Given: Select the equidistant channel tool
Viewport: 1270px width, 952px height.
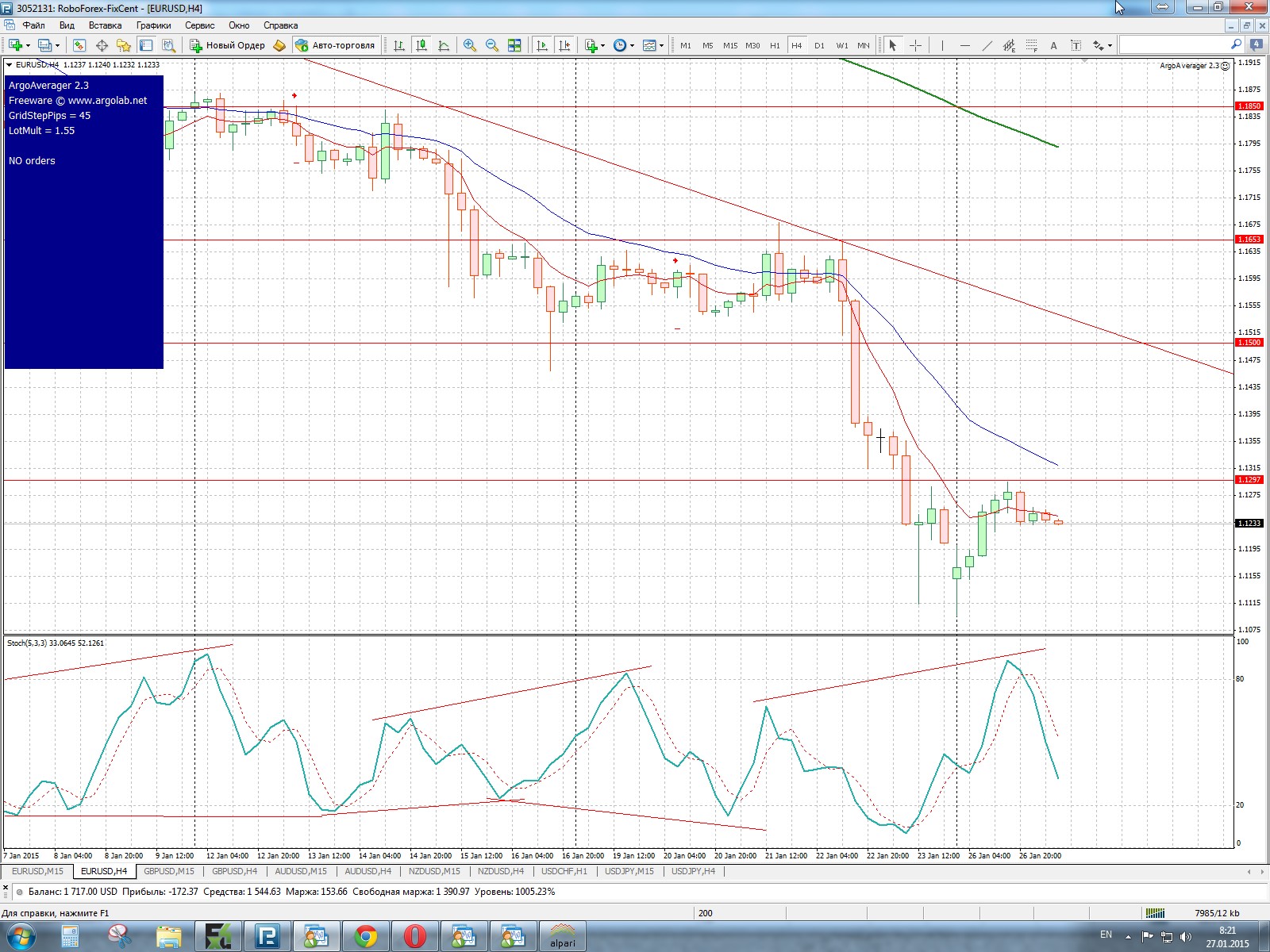Looking at the screenshot, I should tap(1009, 45).
